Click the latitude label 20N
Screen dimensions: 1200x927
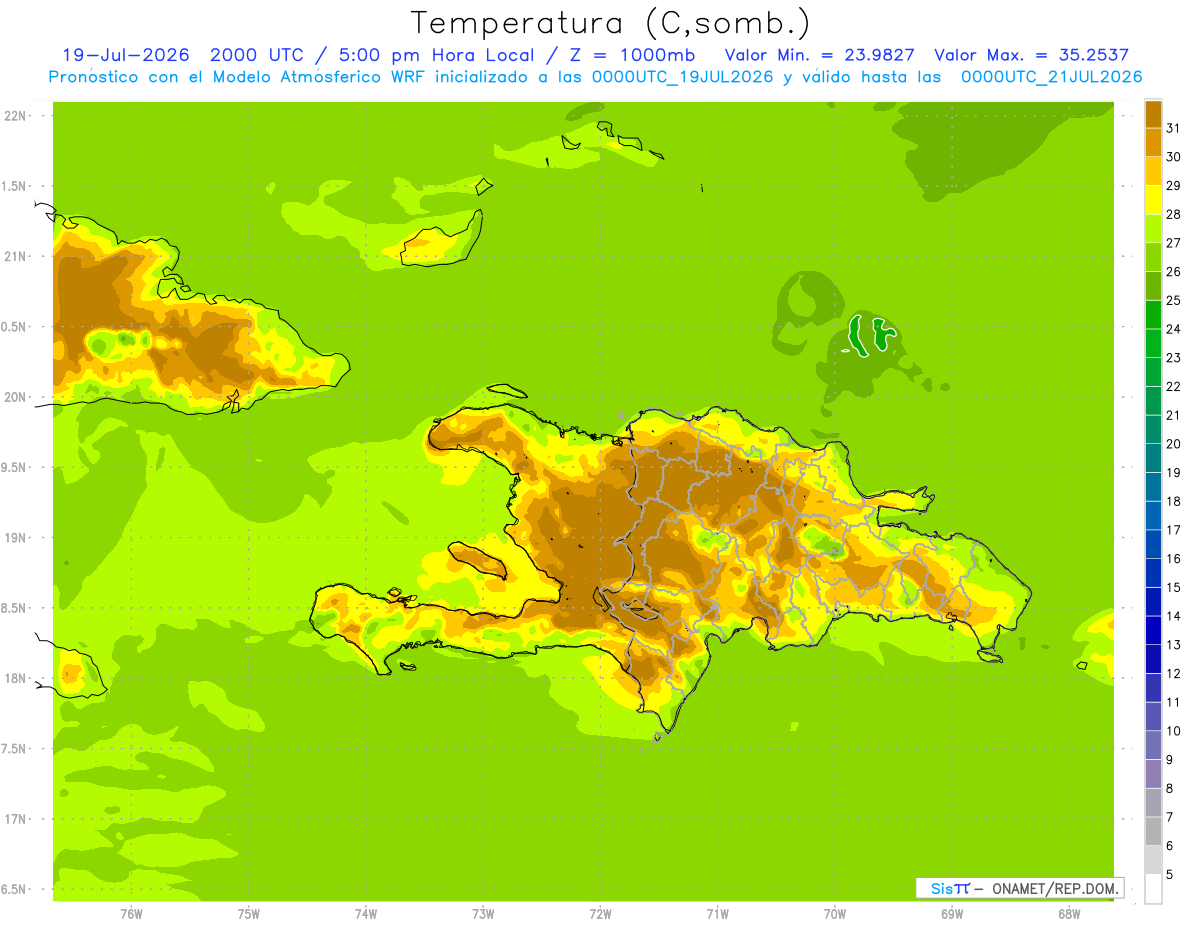tap(15, 397)
